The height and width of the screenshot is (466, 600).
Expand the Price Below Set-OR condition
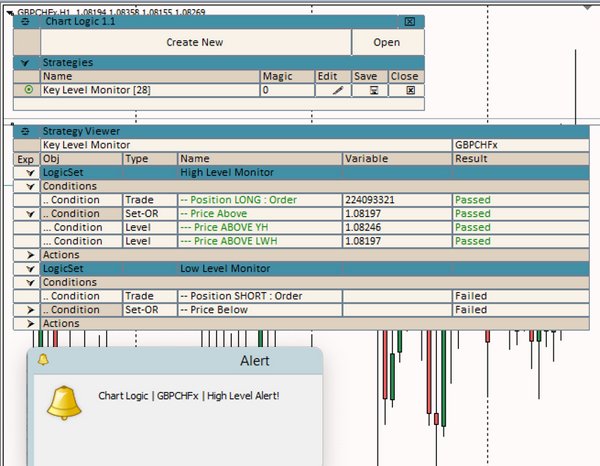(30, 310)
